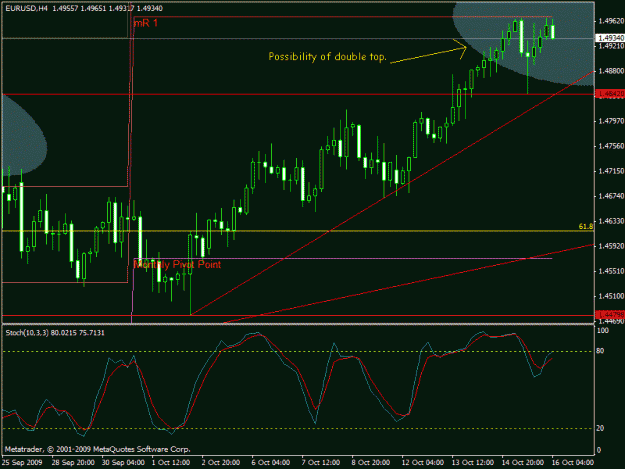Click price scale value 1.49620

(x=611, y=21)
